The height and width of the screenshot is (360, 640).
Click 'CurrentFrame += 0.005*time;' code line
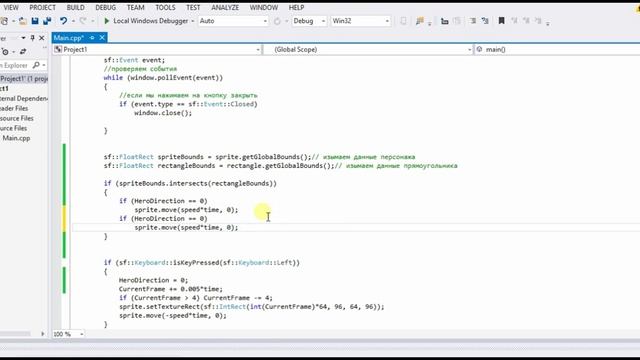tap(171, 289)
